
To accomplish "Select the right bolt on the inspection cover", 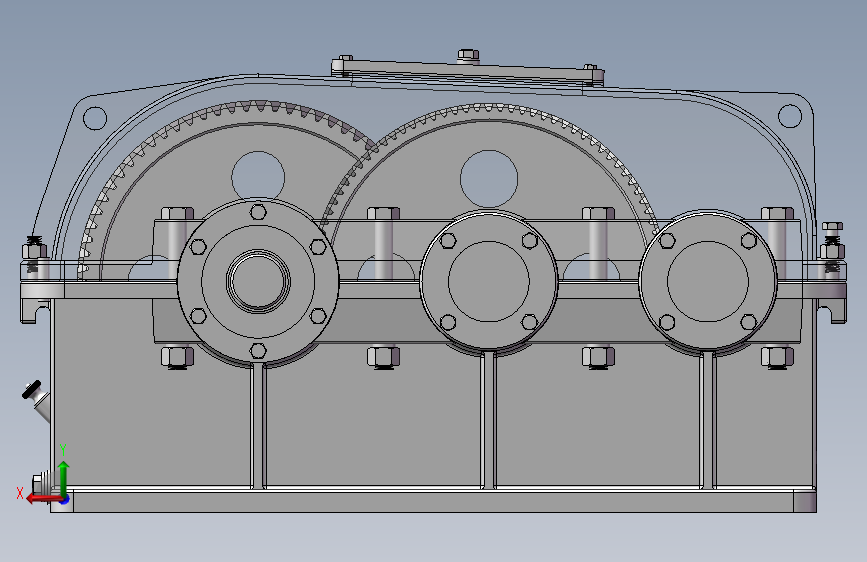I will tap(590, 67).
